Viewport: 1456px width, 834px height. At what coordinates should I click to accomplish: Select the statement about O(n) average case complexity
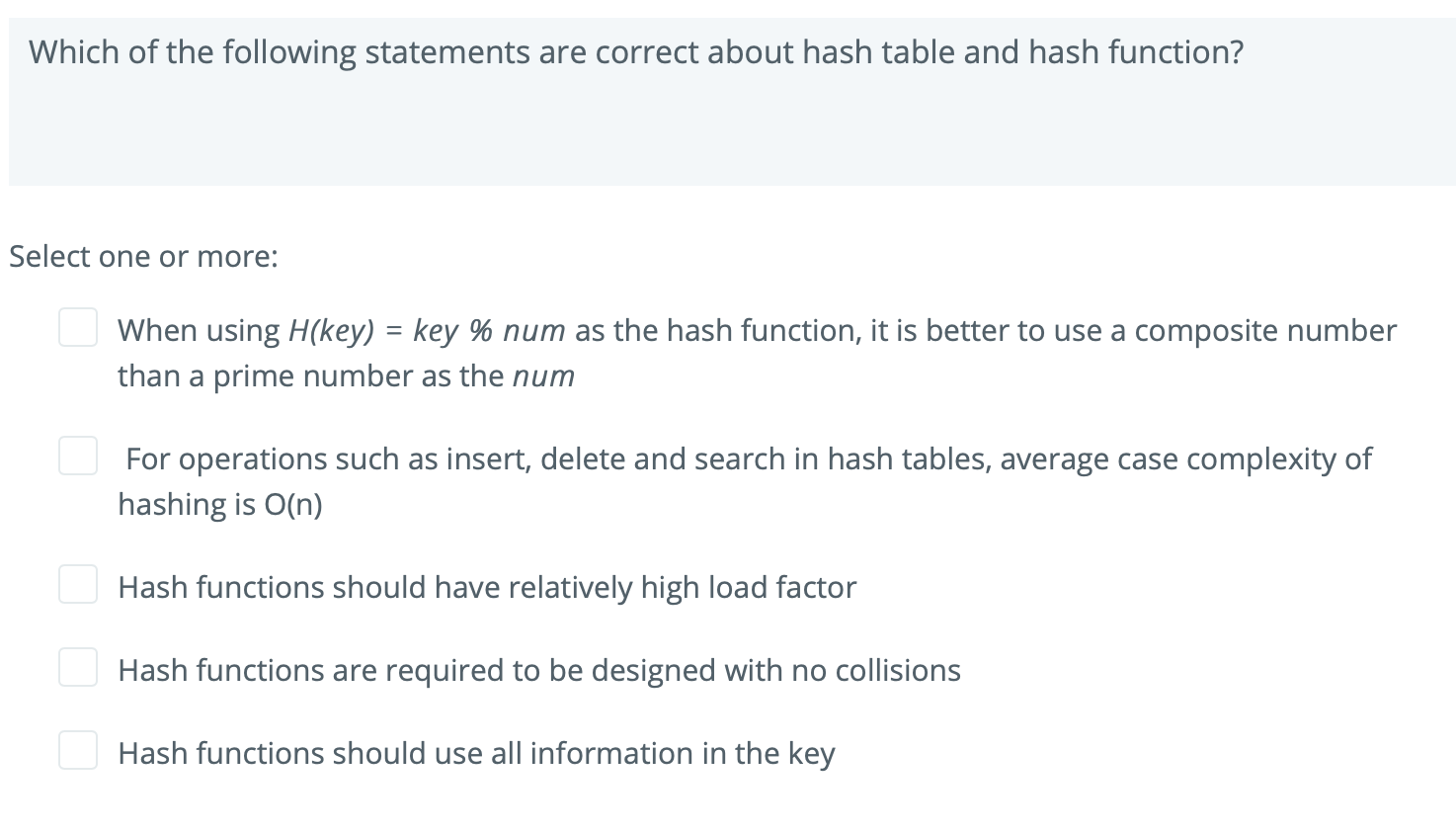coord(78,456)
